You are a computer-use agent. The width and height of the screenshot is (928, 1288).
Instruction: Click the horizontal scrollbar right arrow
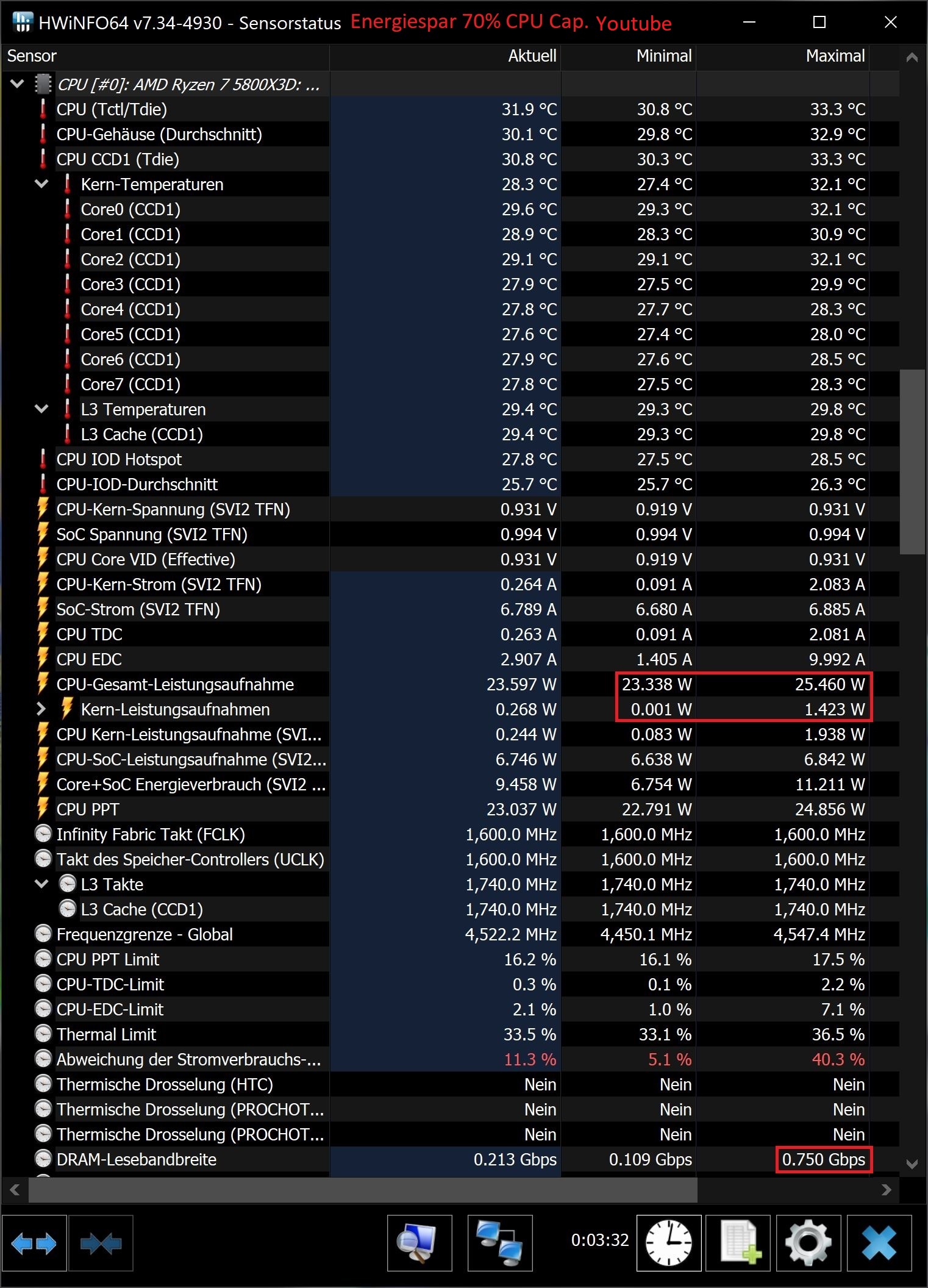[x=887, y=1190]
